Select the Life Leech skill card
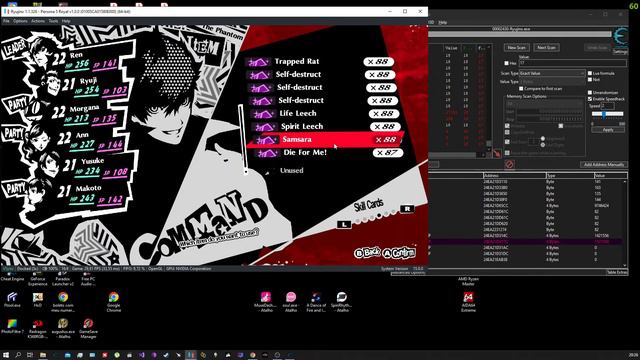 coord(324,113)
